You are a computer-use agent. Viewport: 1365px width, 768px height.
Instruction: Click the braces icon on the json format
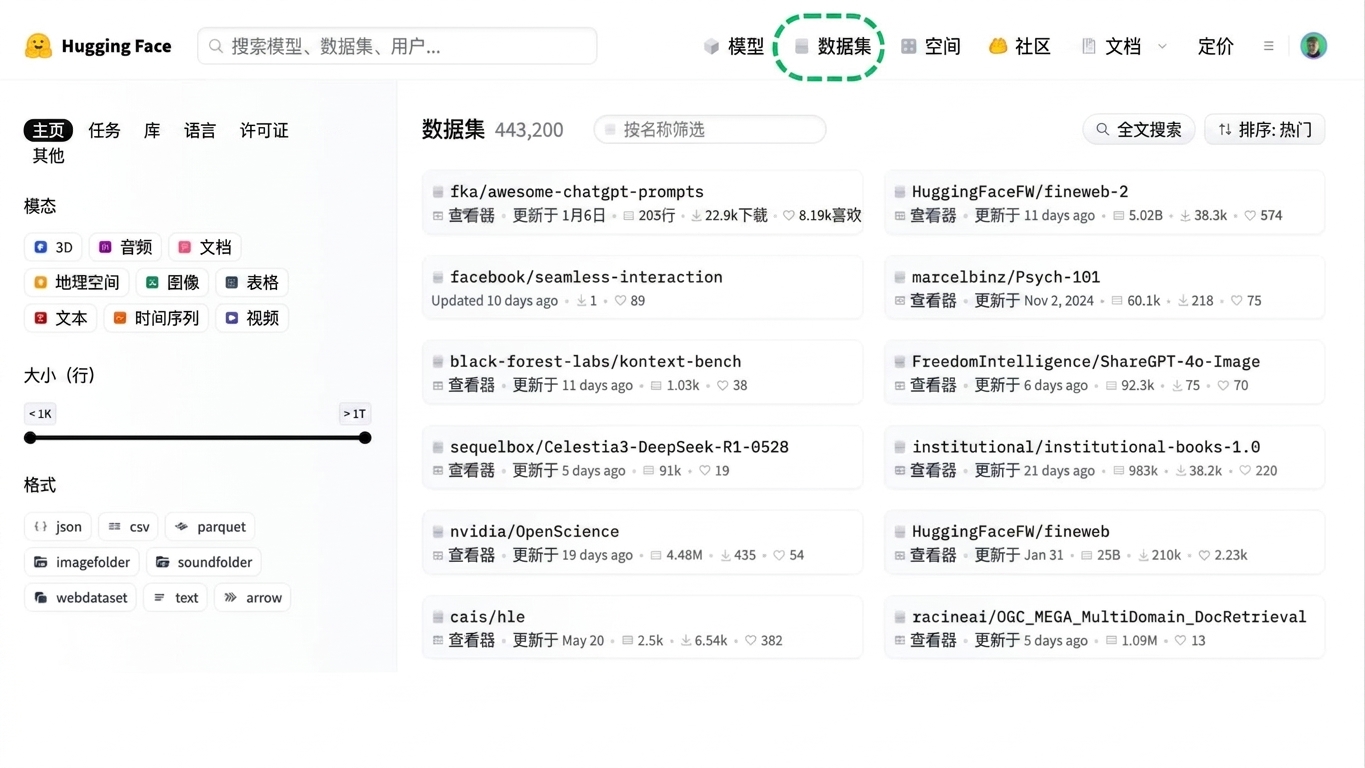[41, 526]
